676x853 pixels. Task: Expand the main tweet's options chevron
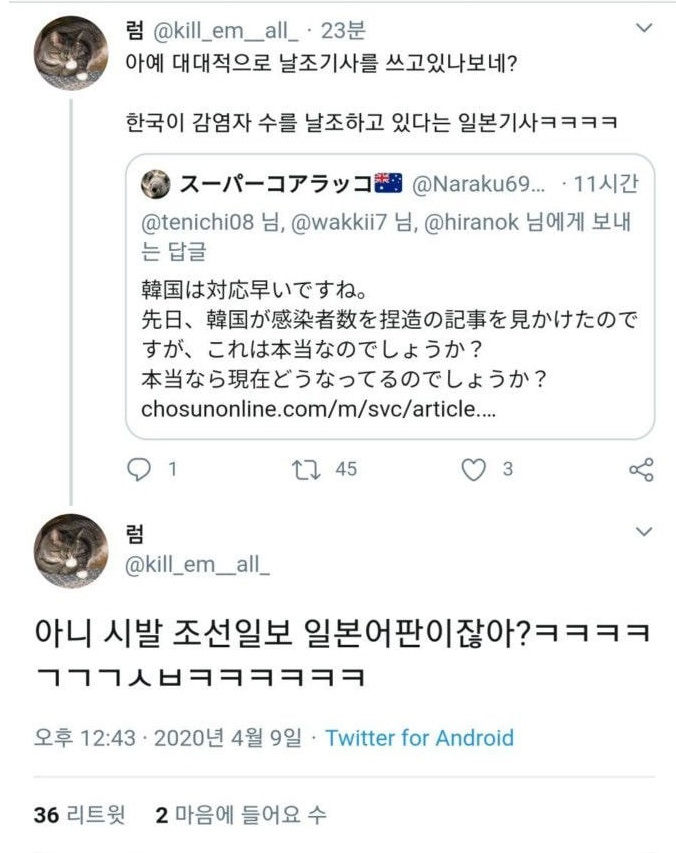click(x=644, y=531)
